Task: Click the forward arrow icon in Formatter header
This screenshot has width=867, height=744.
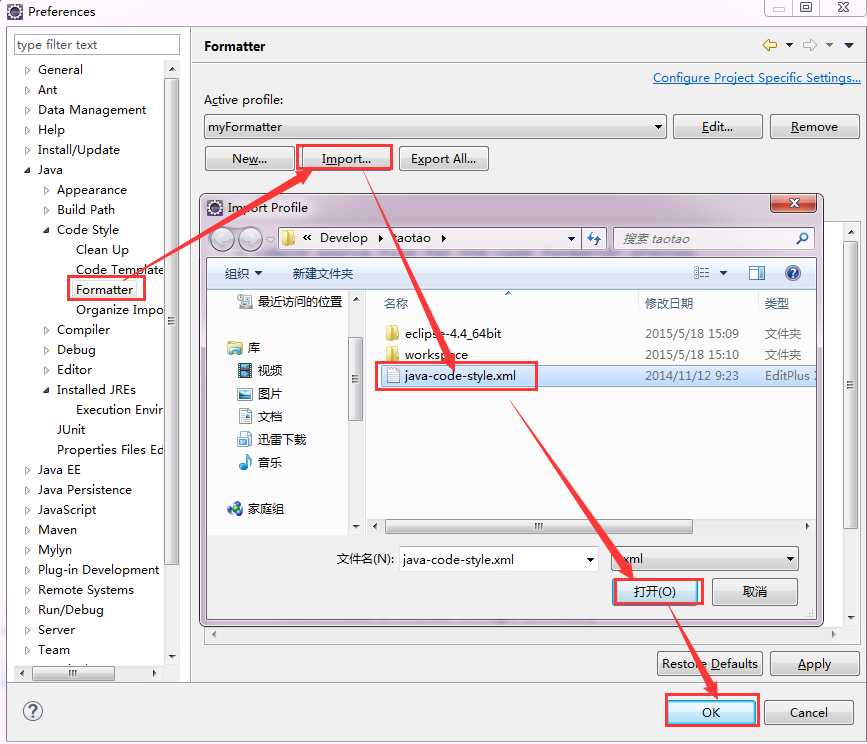Action: point(809,45)
